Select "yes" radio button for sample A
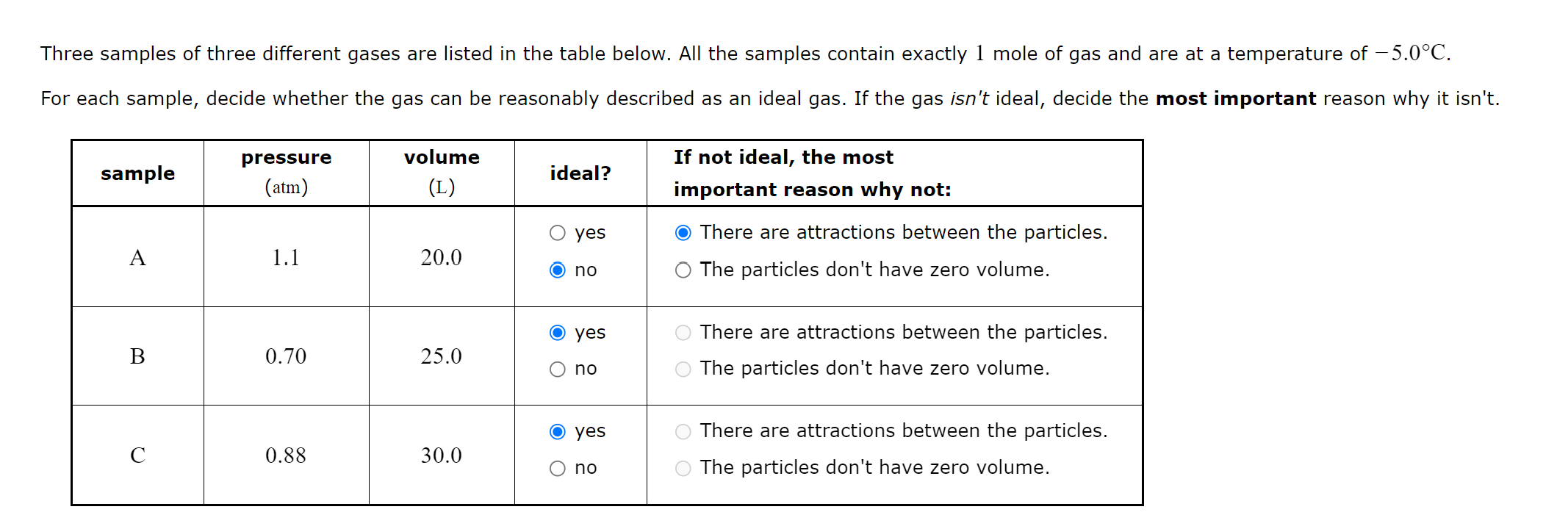The height and width of the screenshot is (526, 1568). click(x=558, y=232)
